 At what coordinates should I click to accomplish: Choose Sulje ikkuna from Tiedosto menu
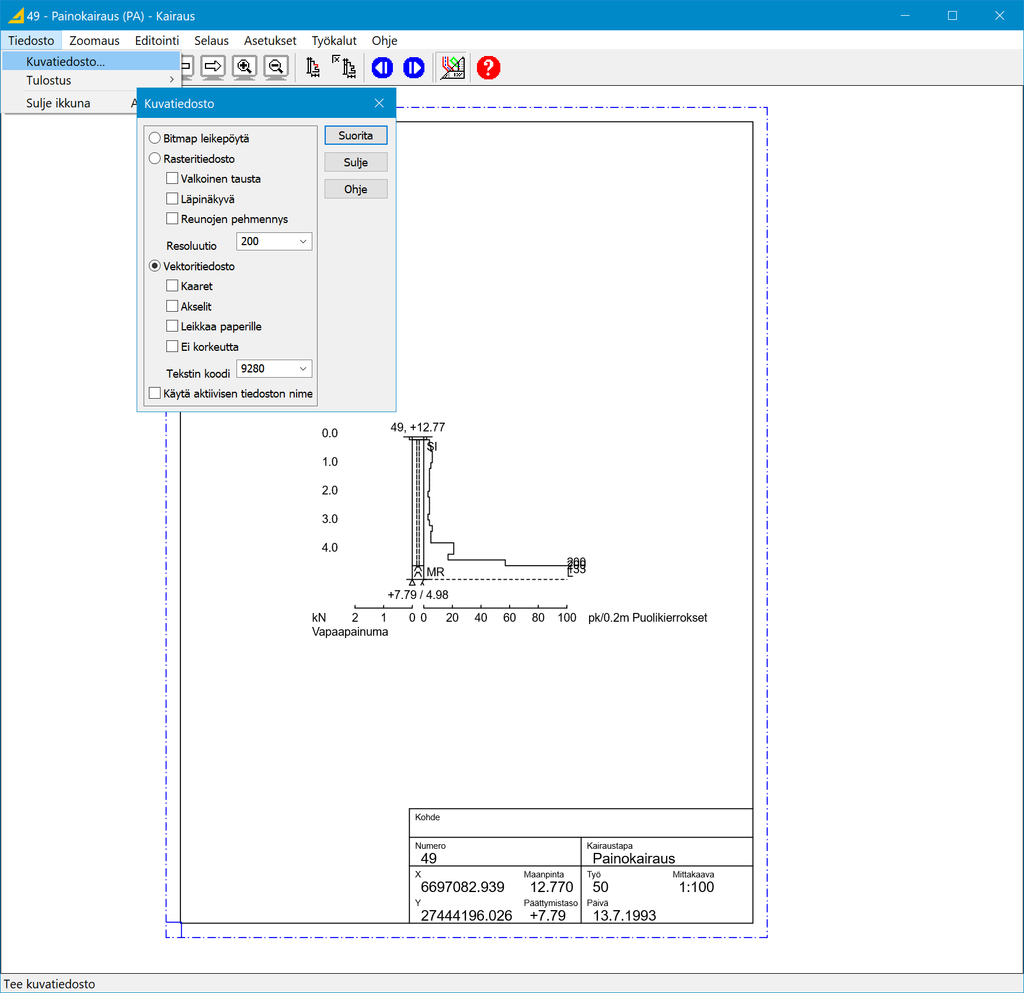tap(58, 103)
